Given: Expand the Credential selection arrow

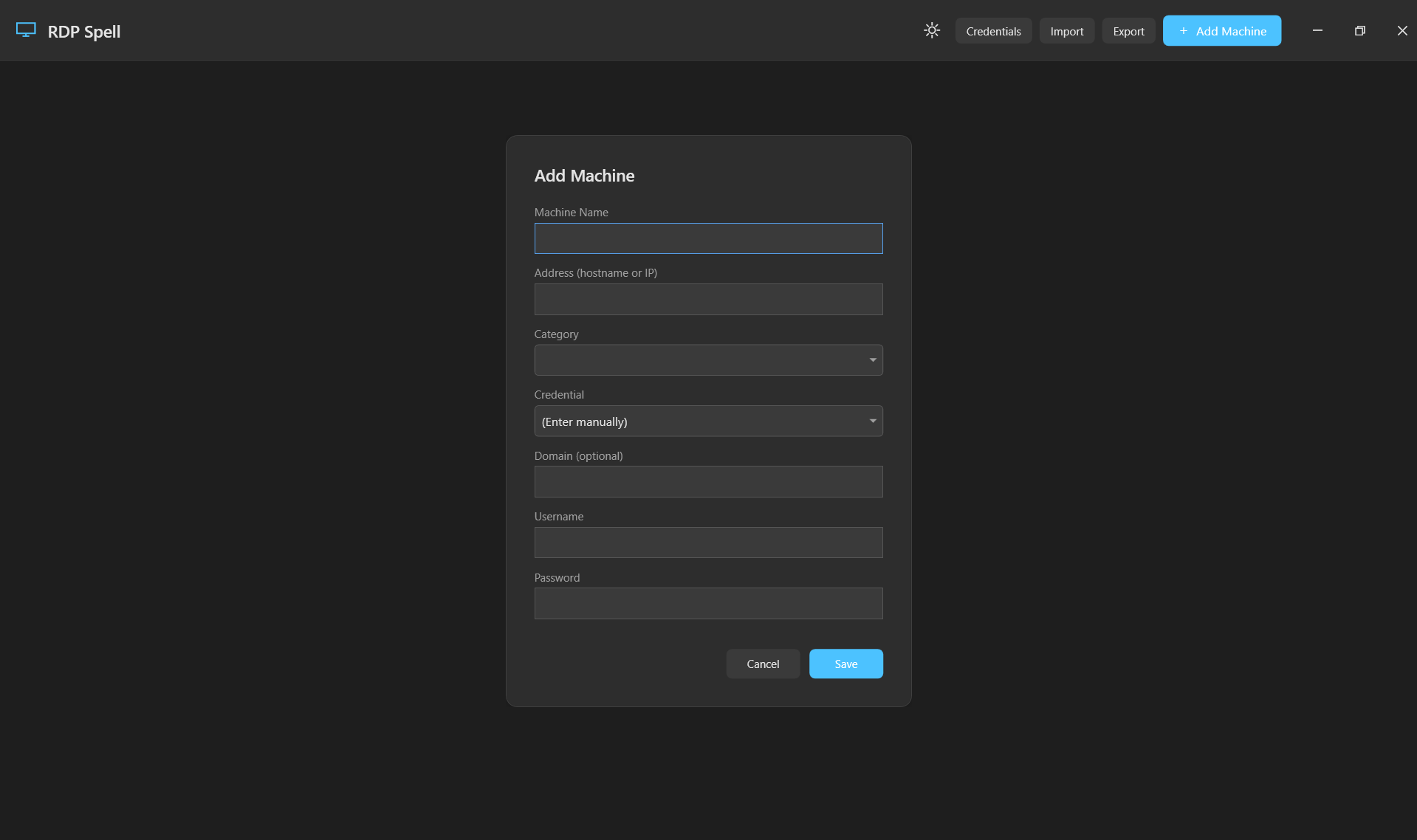Looking at the screenshot, I should click(872, 421).
